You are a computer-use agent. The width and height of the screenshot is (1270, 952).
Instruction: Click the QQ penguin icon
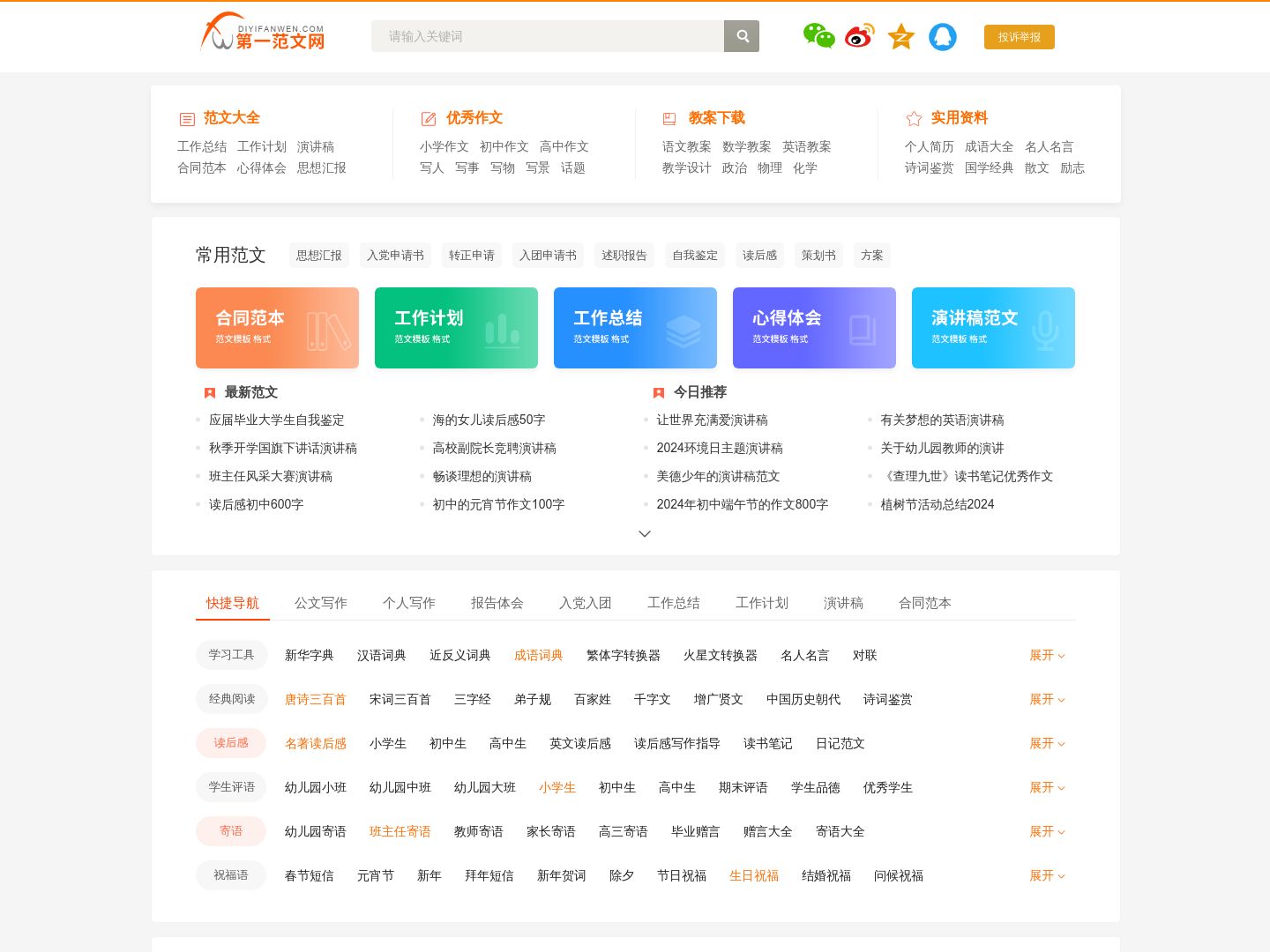coord(943,36)
